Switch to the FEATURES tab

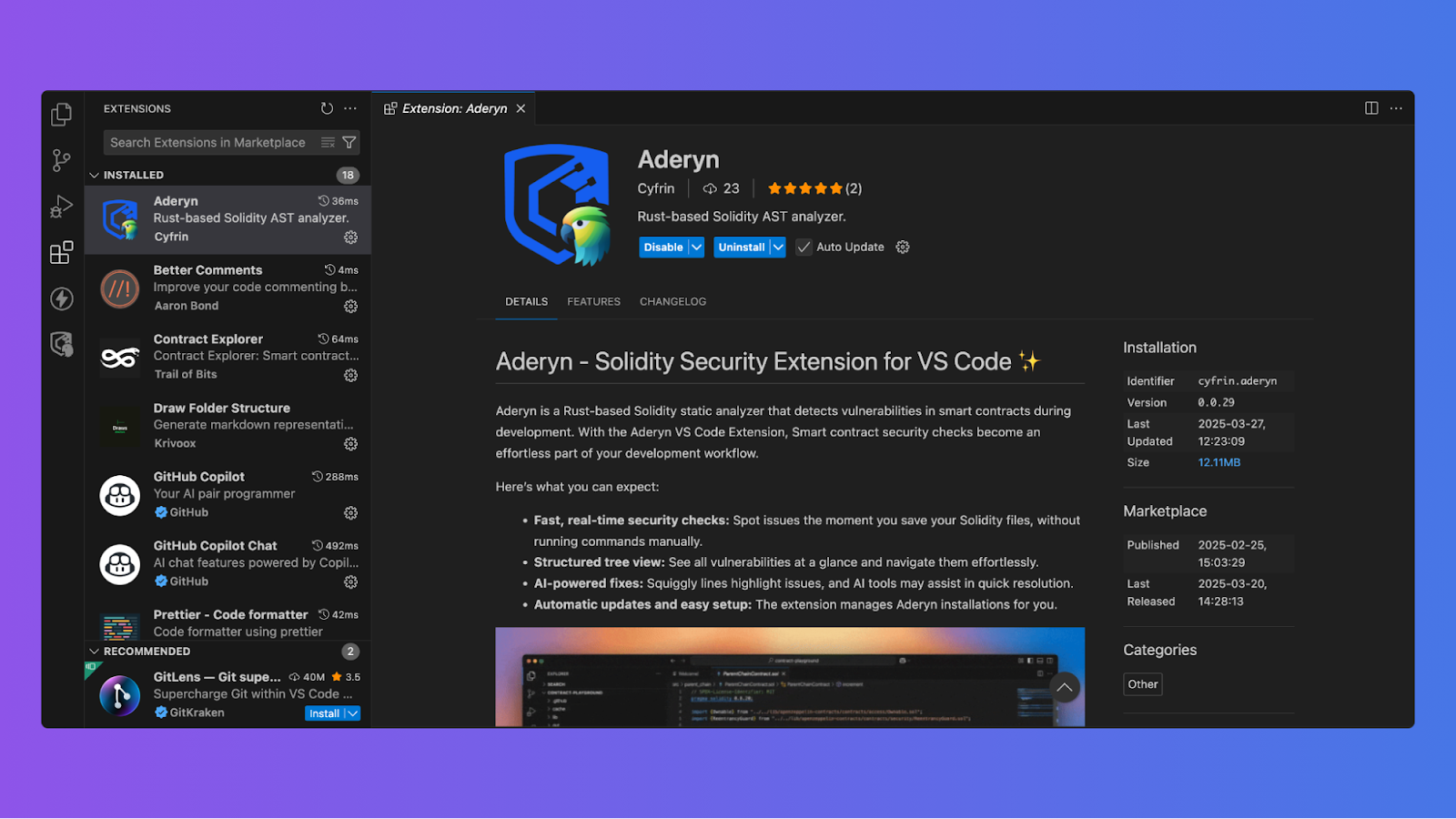pos(593,301)
